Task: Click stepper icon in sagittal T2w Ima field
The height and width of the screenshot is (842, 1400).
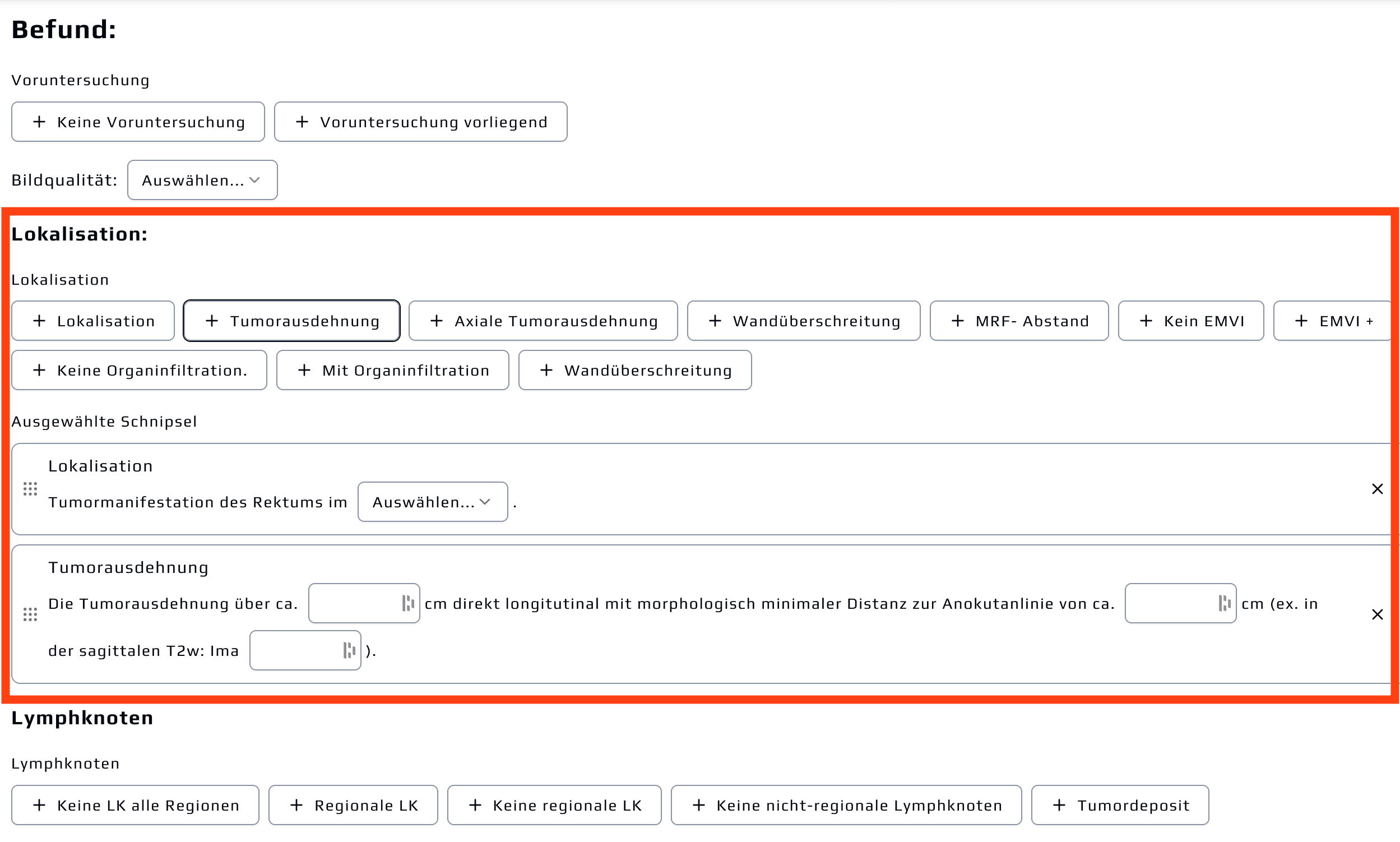Action: 349,650
